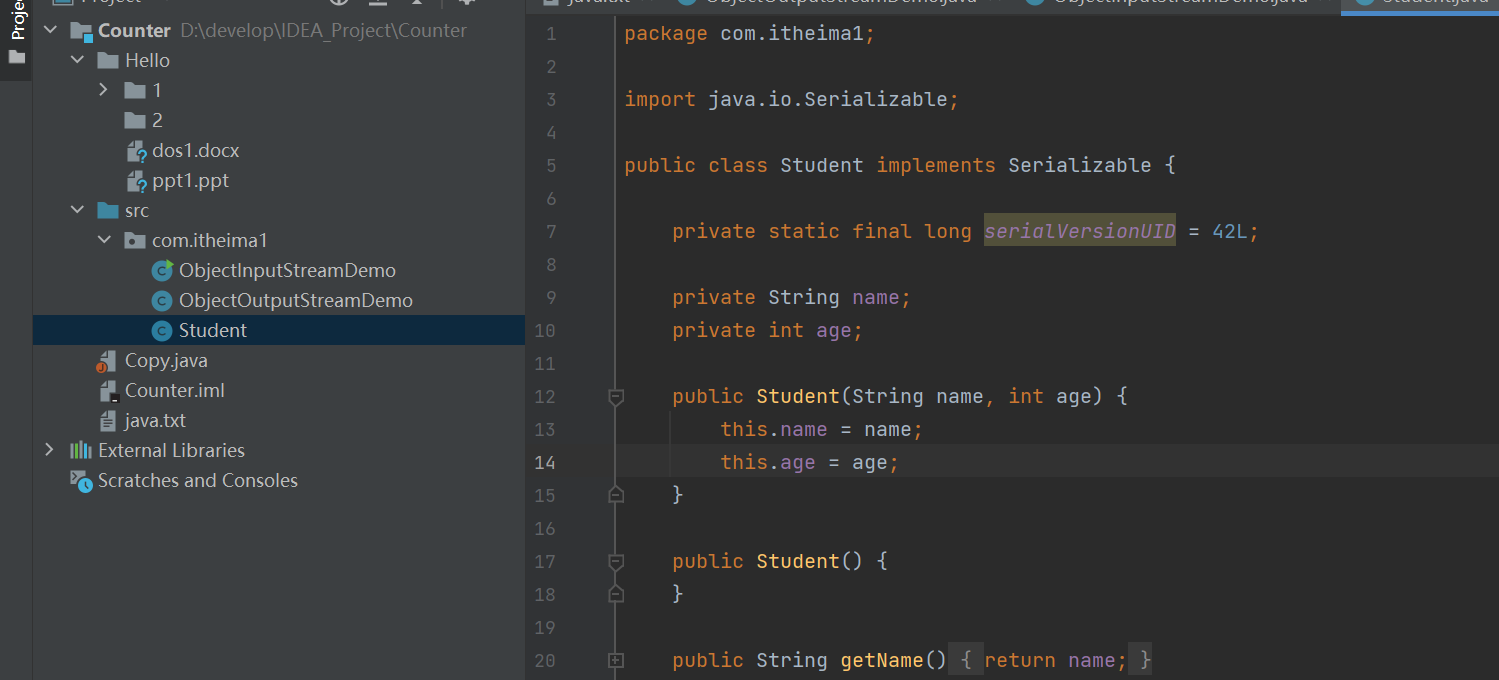Fold the empty Student() constructor at line 17
Image resolution: width=1499 pixels, height=680 pixels.
pyautogui.click(x=616, y=562)
